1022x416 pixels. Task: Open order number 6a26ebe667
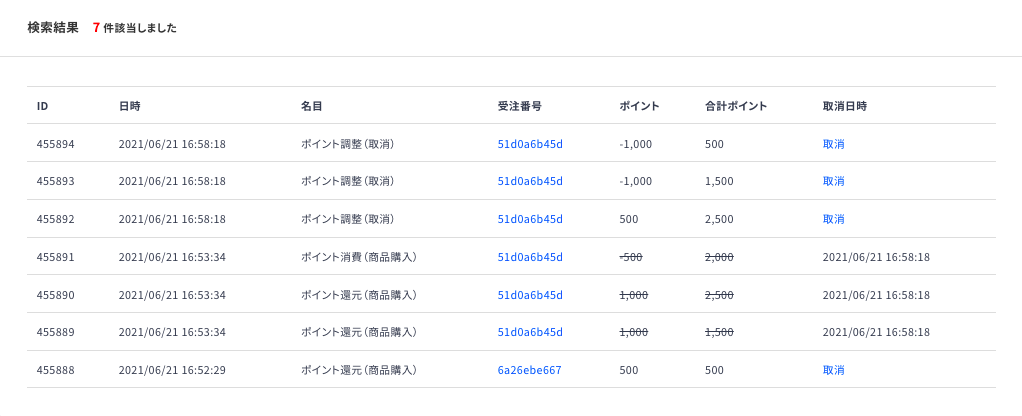(x=529, y=370)
